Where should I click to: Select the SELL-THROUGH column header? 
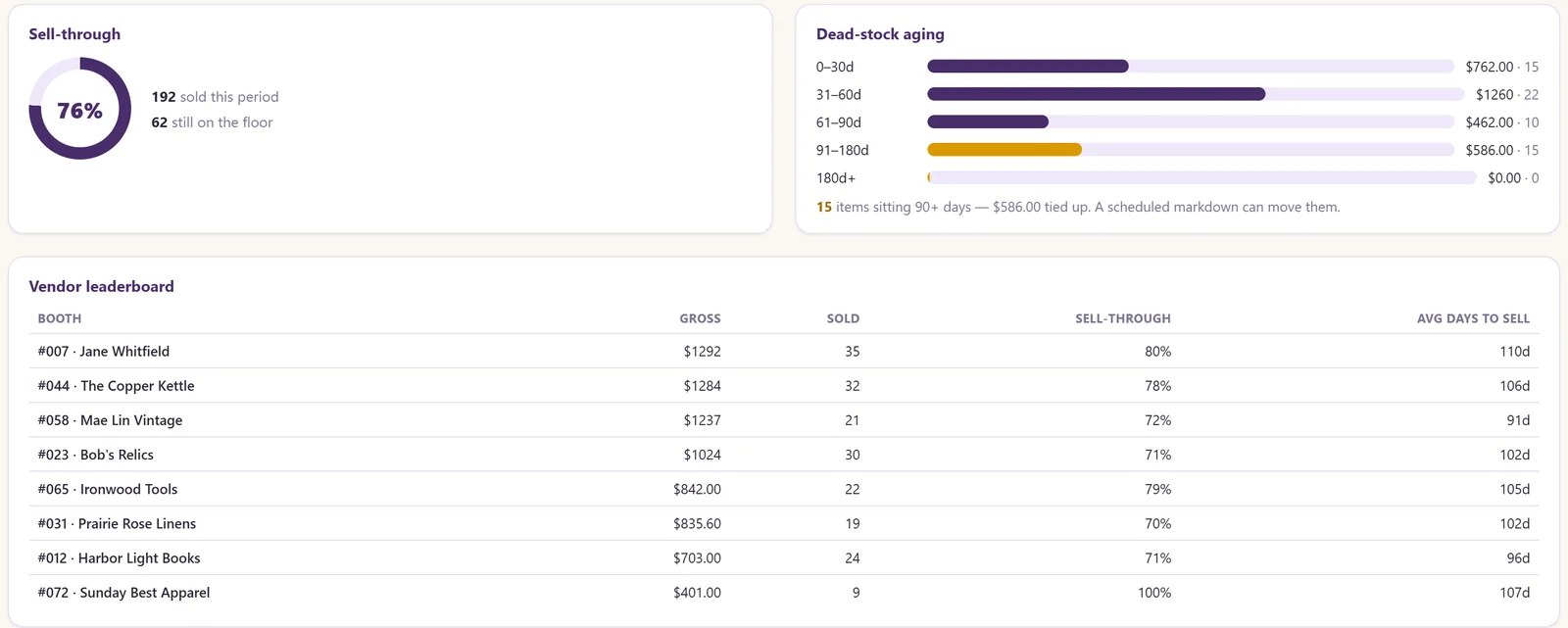click(1123, 318)
